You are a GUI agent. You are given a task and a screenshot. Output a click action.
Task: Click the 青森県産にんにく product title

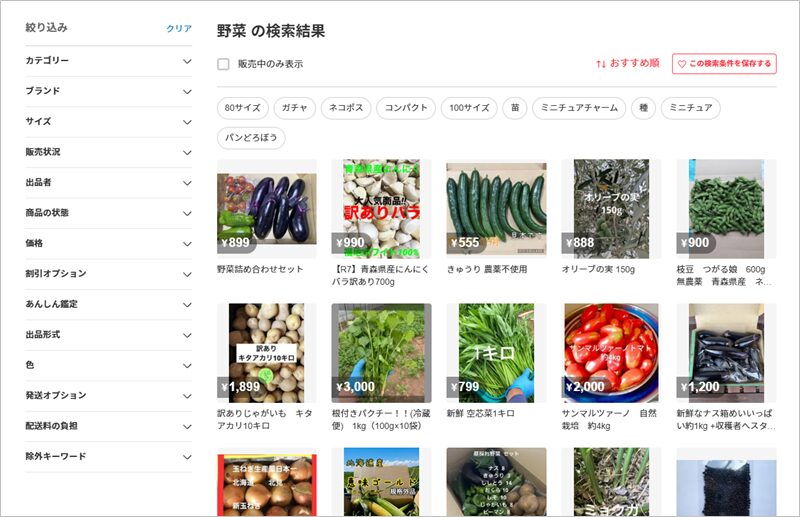tap(381, 275)
